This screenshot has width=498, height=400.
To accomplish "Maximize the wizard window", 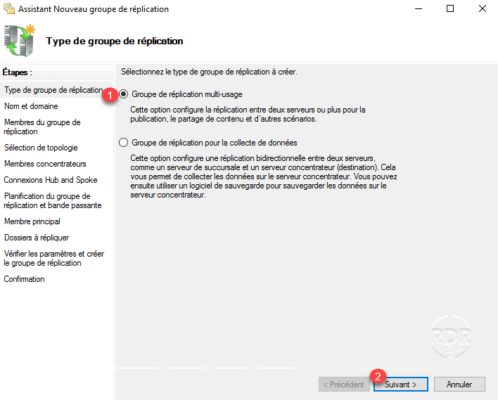I will point(450,9).
